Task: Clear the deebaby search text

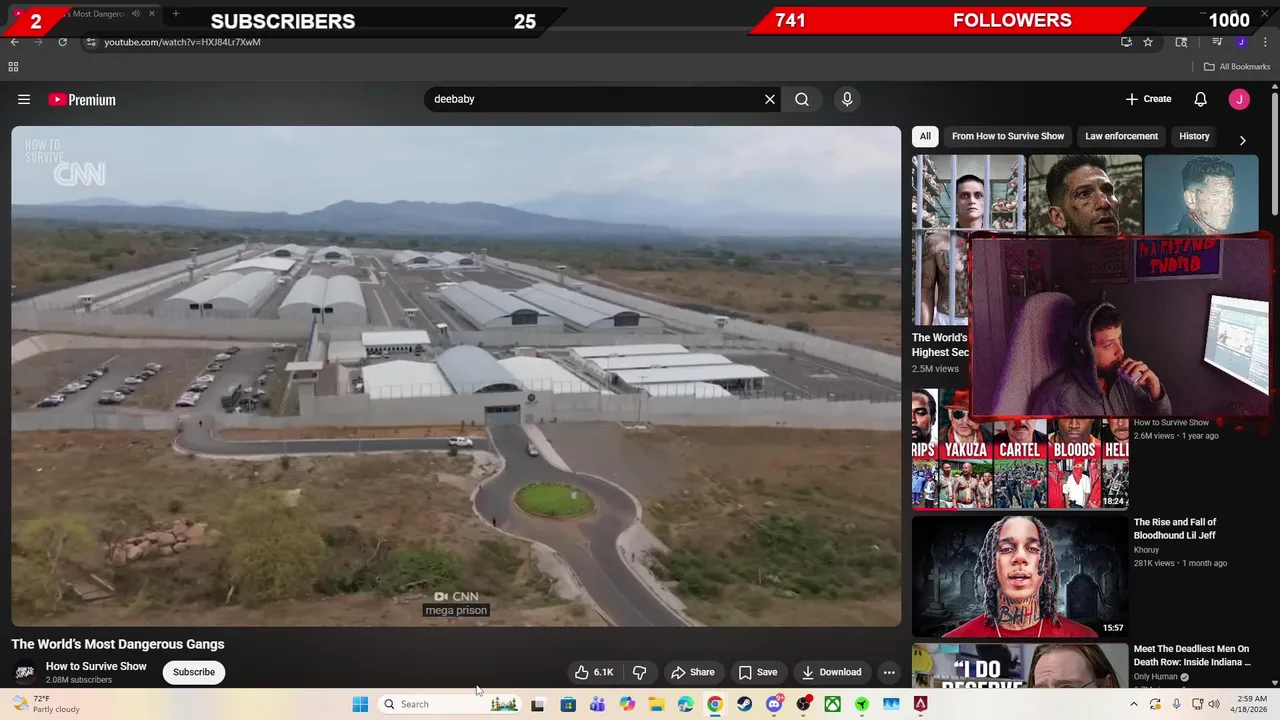Action: (769, 99)
